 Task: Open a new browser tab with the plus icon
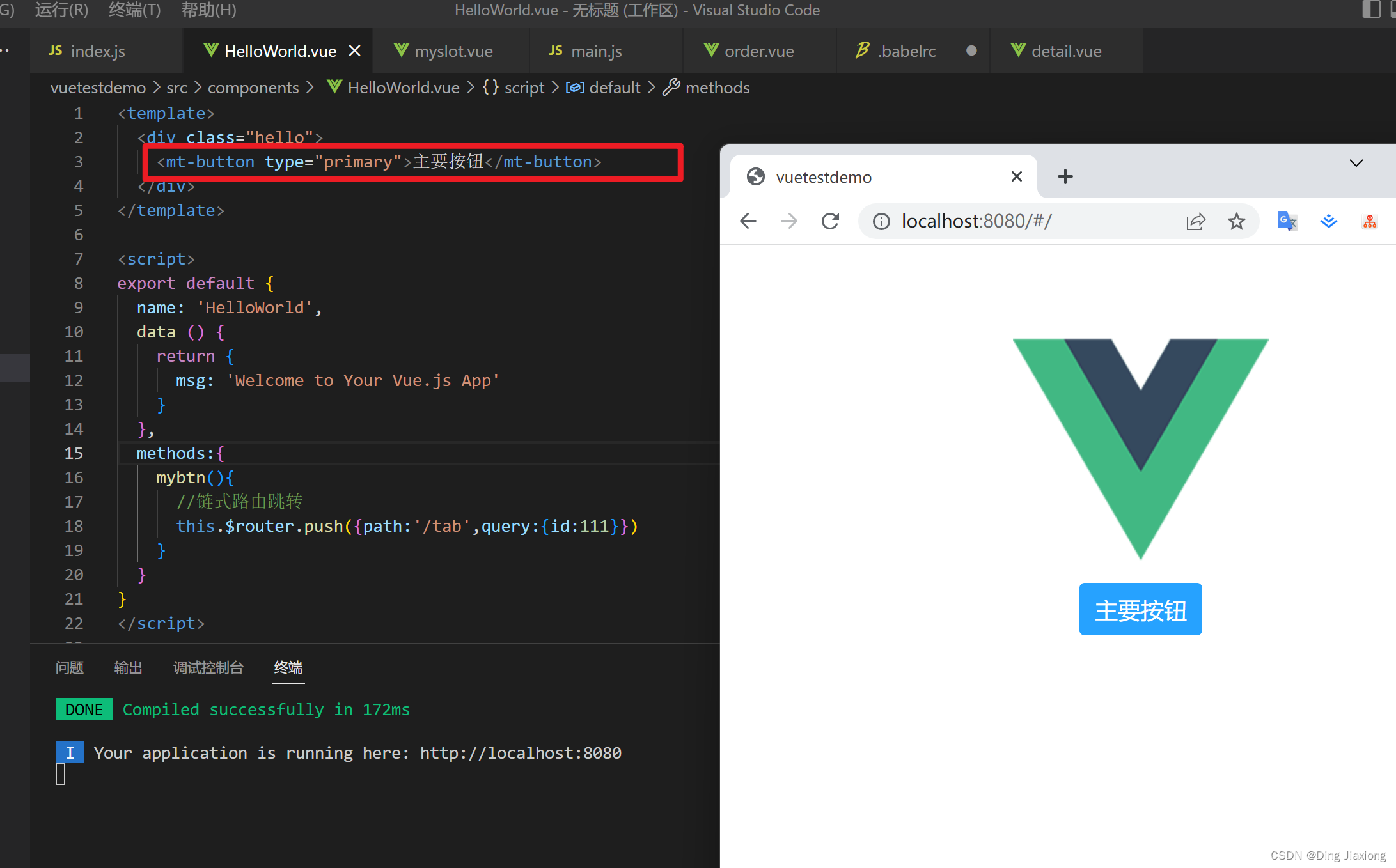(1064, 176)
